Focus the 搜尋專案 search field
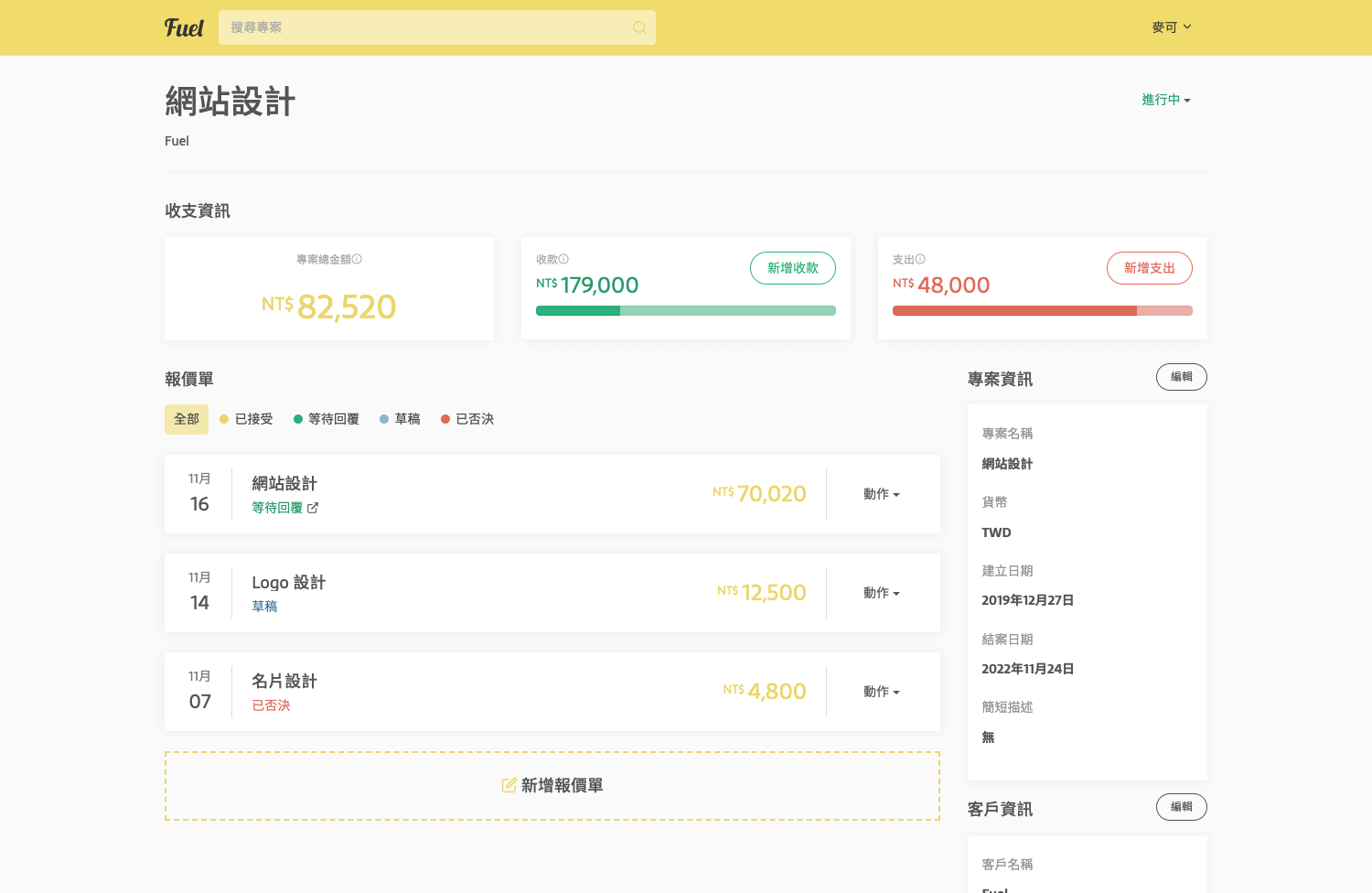The width and height of the screenshot is (1372, 893). (x=437, y=27)
